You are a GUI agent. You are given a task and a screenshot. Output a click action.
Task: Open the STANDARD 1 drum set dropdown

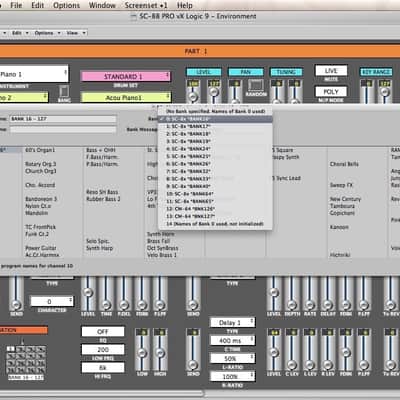[125, 76]
